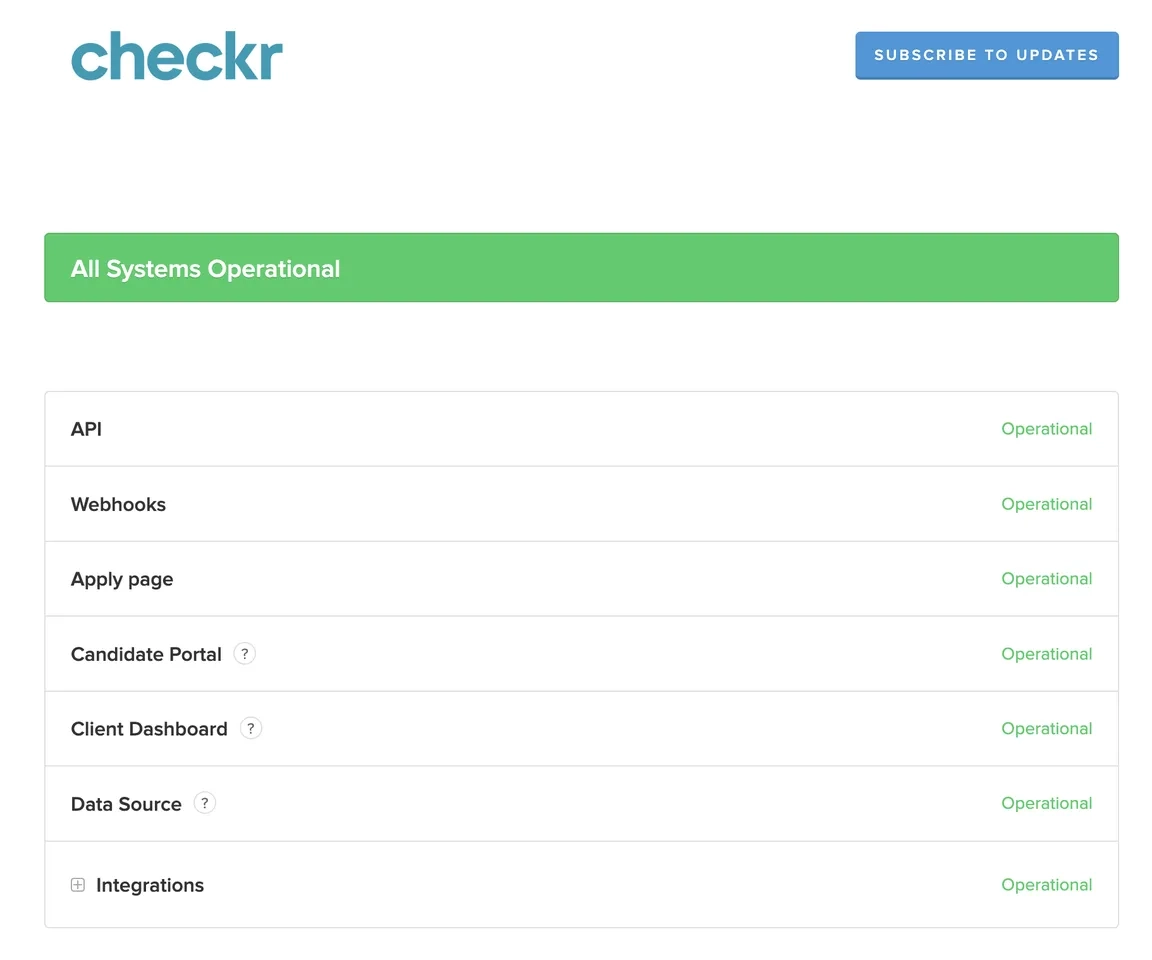Viewport: 1152px width, 960px height.
Task: Open Data Source help question mark
Action: point(205,804)
